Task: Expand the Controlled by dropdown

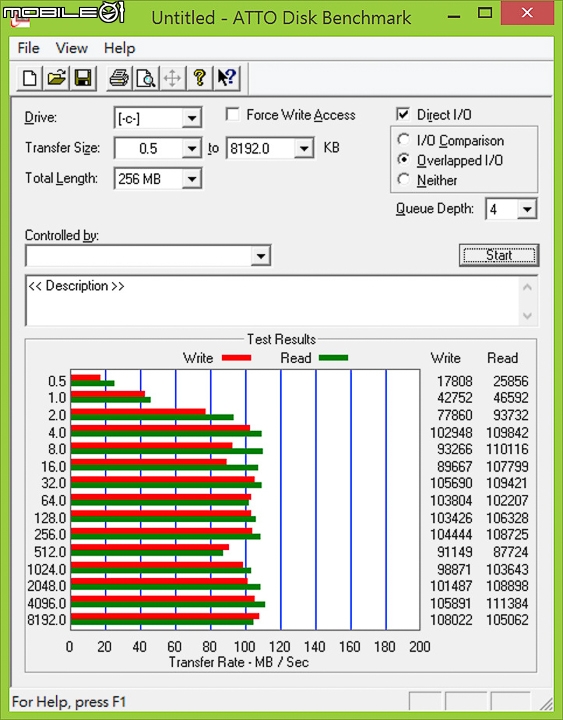Action: click(x=260, y=255)
